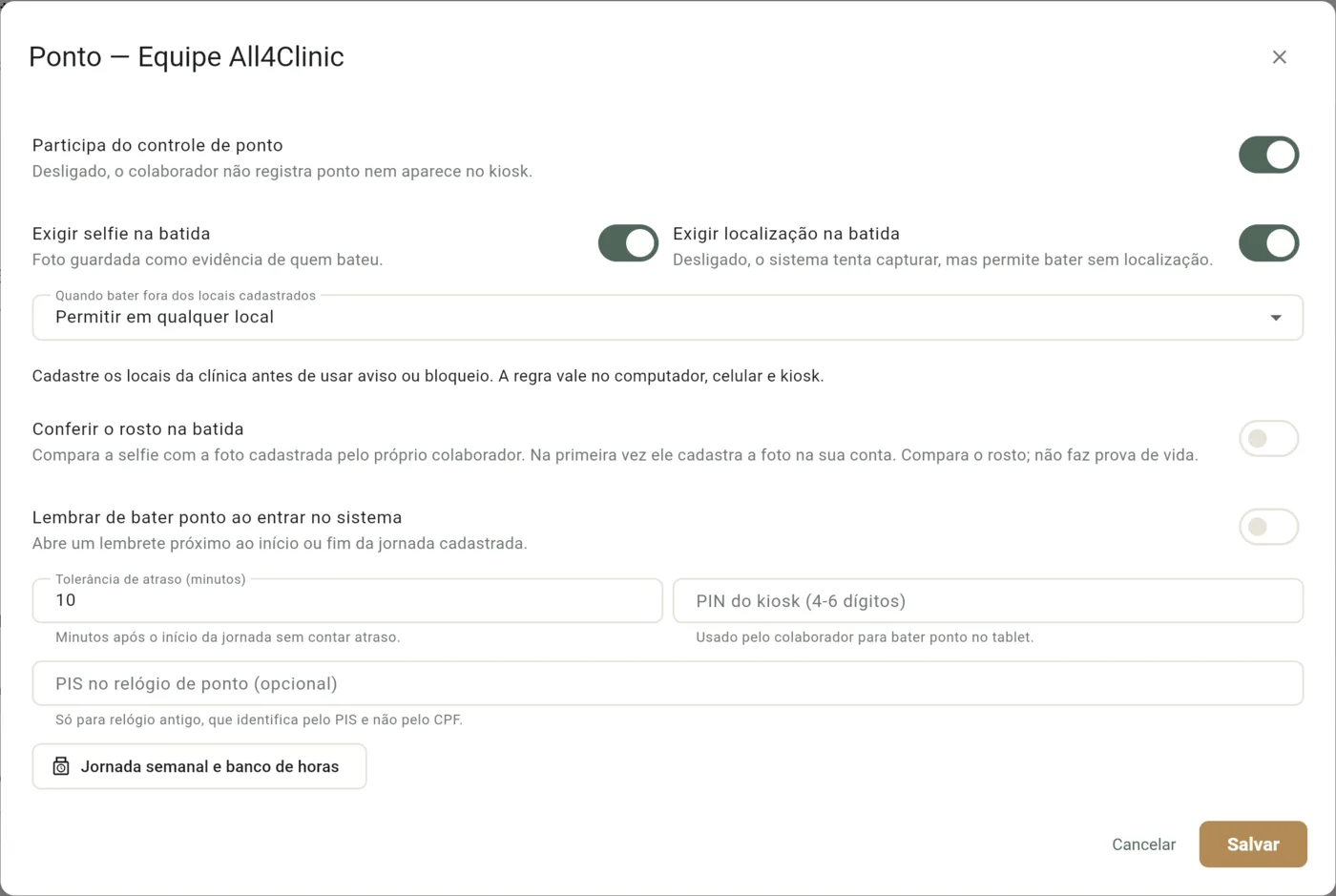Click 'Lembrar de bater ponto ao entrar no sistema'

coord(218,517)
